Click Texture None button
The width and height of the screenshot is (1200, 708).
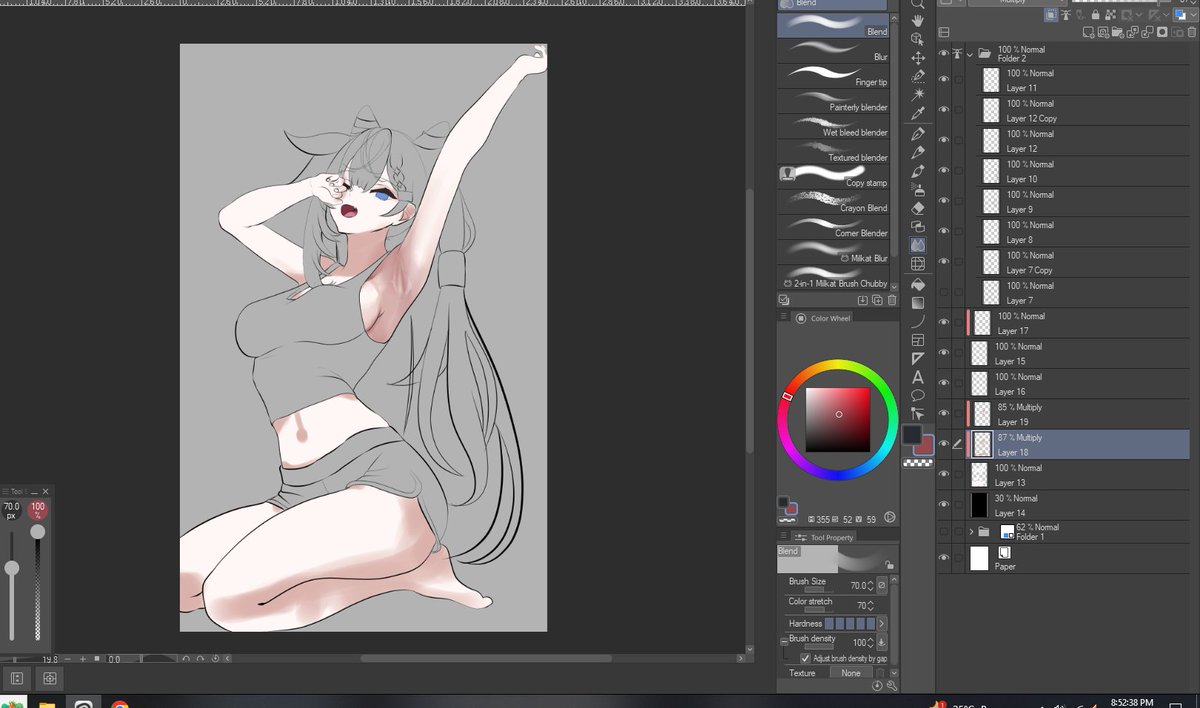851,673
